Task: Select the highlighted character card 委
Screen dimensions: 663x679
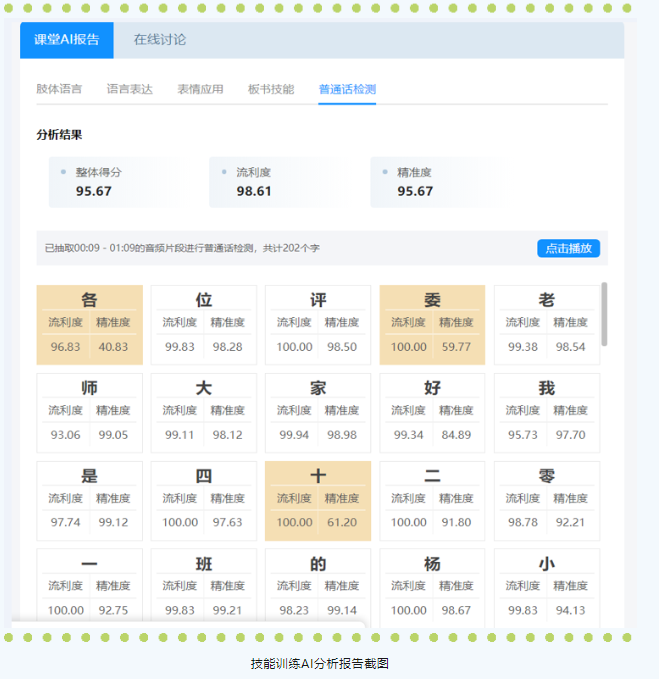Action: (x=432, y=325)
